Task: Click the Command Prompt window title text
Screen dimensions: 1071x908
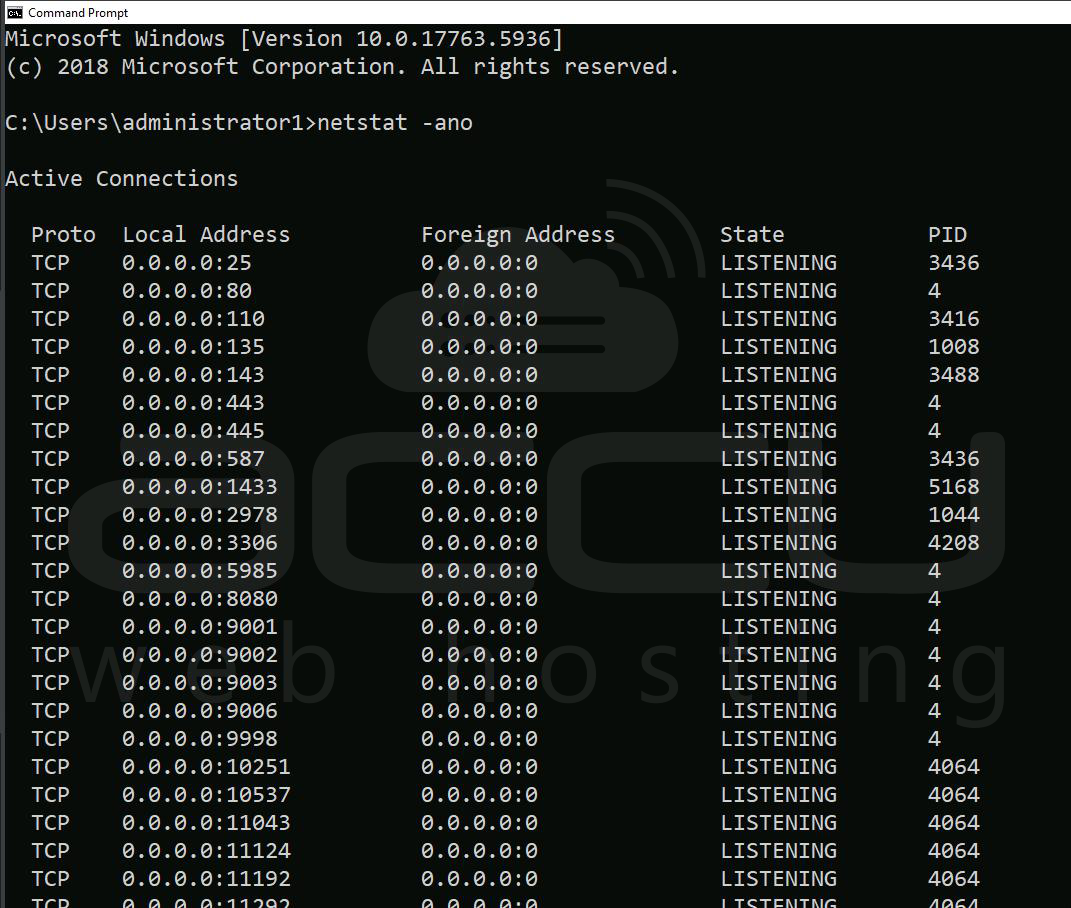Action: tap(78, 13)
